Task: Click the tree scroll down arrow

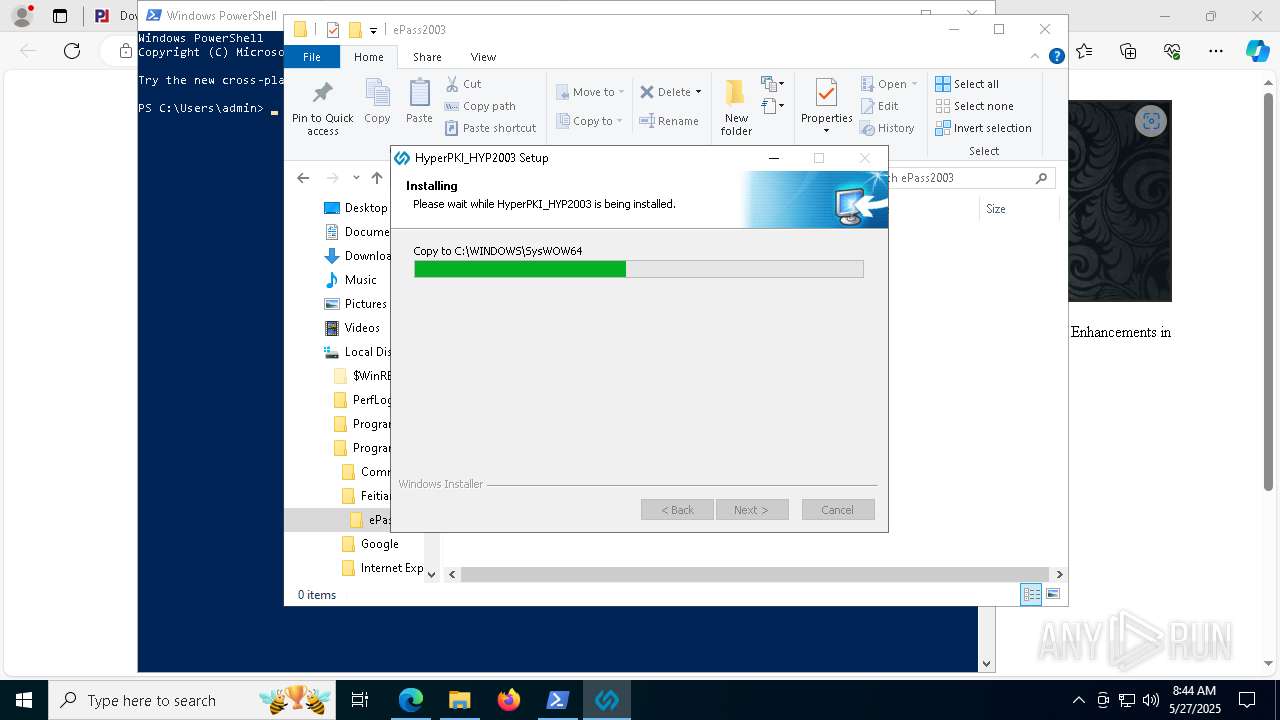Action: point(432,575)
